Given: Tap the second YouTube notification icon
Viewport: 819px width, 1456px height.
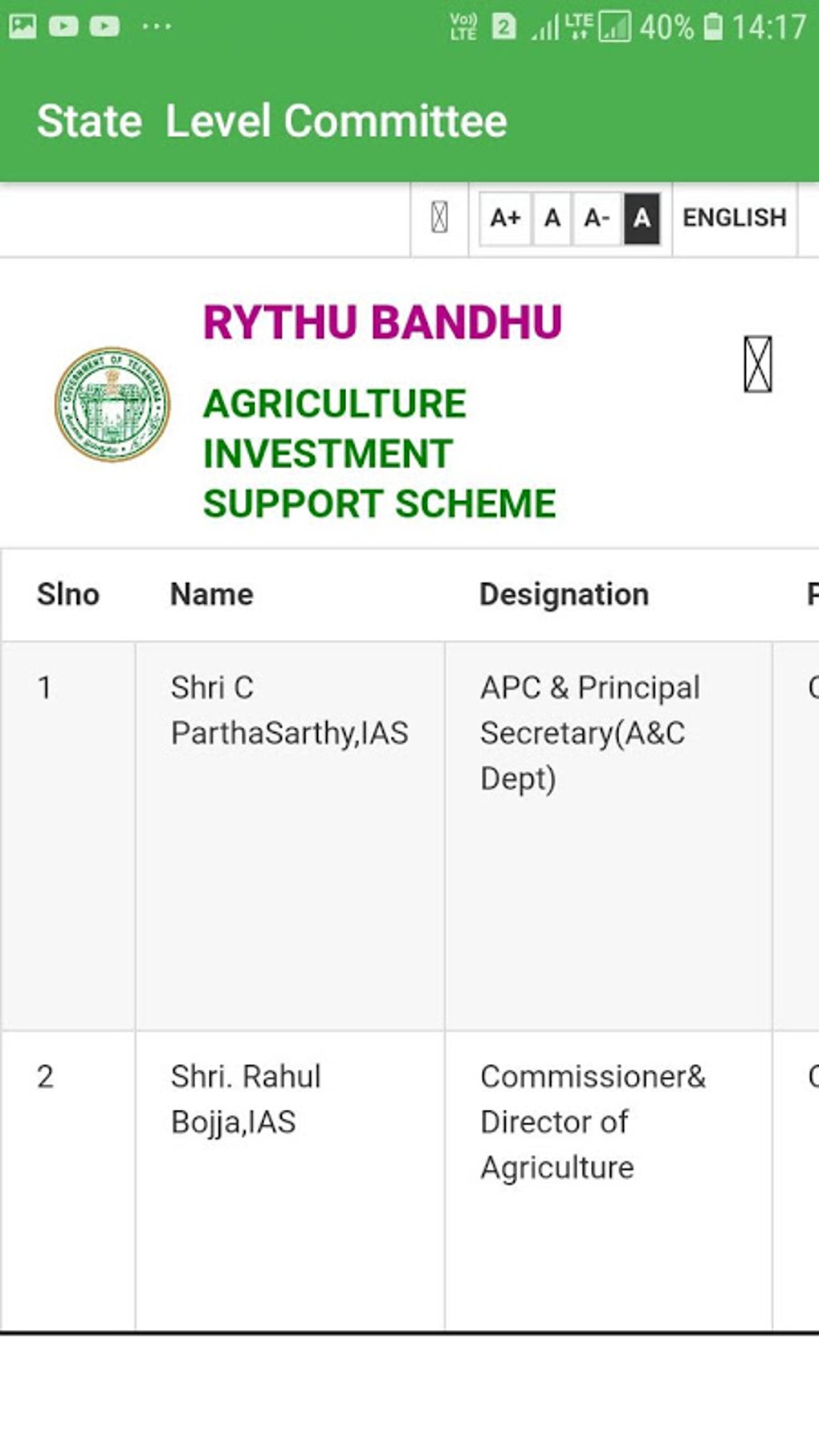Looking at the screenshot, I should (x=104, y=27).
